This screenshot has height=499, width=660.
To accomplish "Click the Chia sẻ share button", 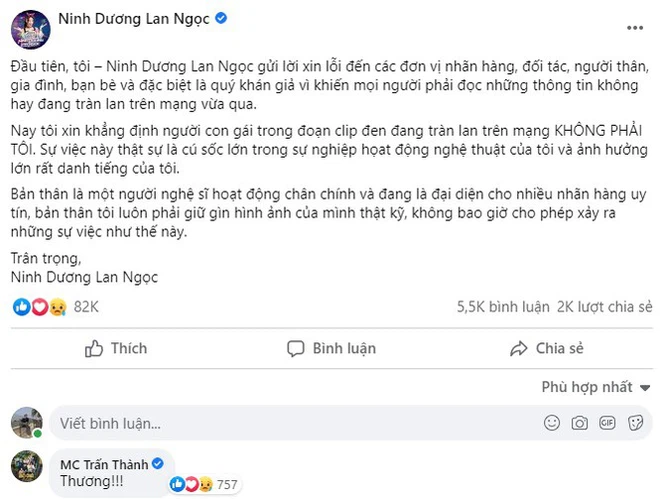I will pyautogui.click(x=546, y=349).
